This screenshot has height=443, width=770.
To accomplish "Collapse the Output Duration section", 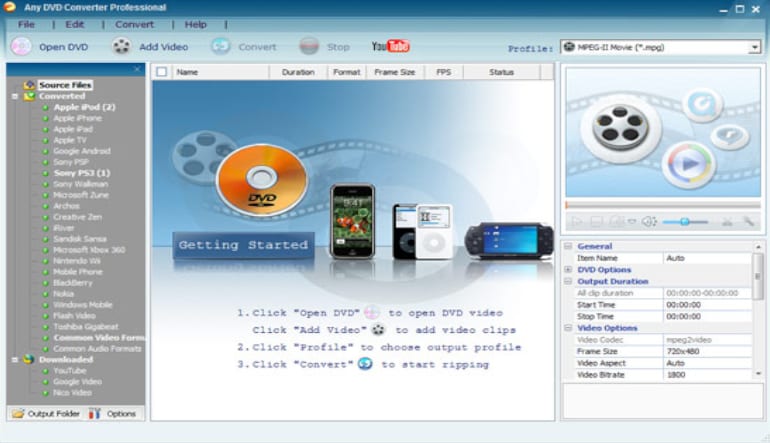I will click(568, 281).
